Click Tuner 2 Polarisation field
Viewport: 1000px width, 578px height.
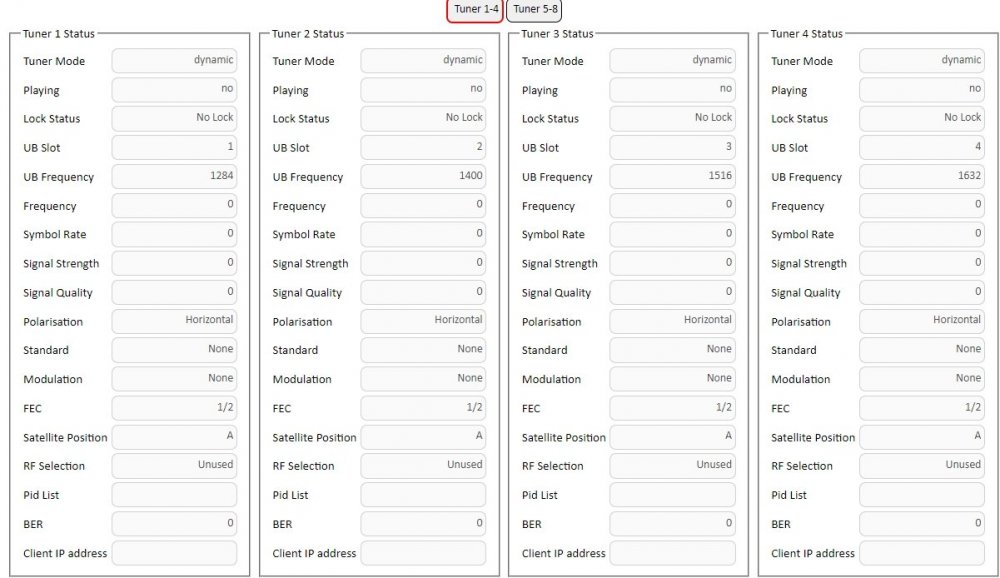(x=423, y=322)
